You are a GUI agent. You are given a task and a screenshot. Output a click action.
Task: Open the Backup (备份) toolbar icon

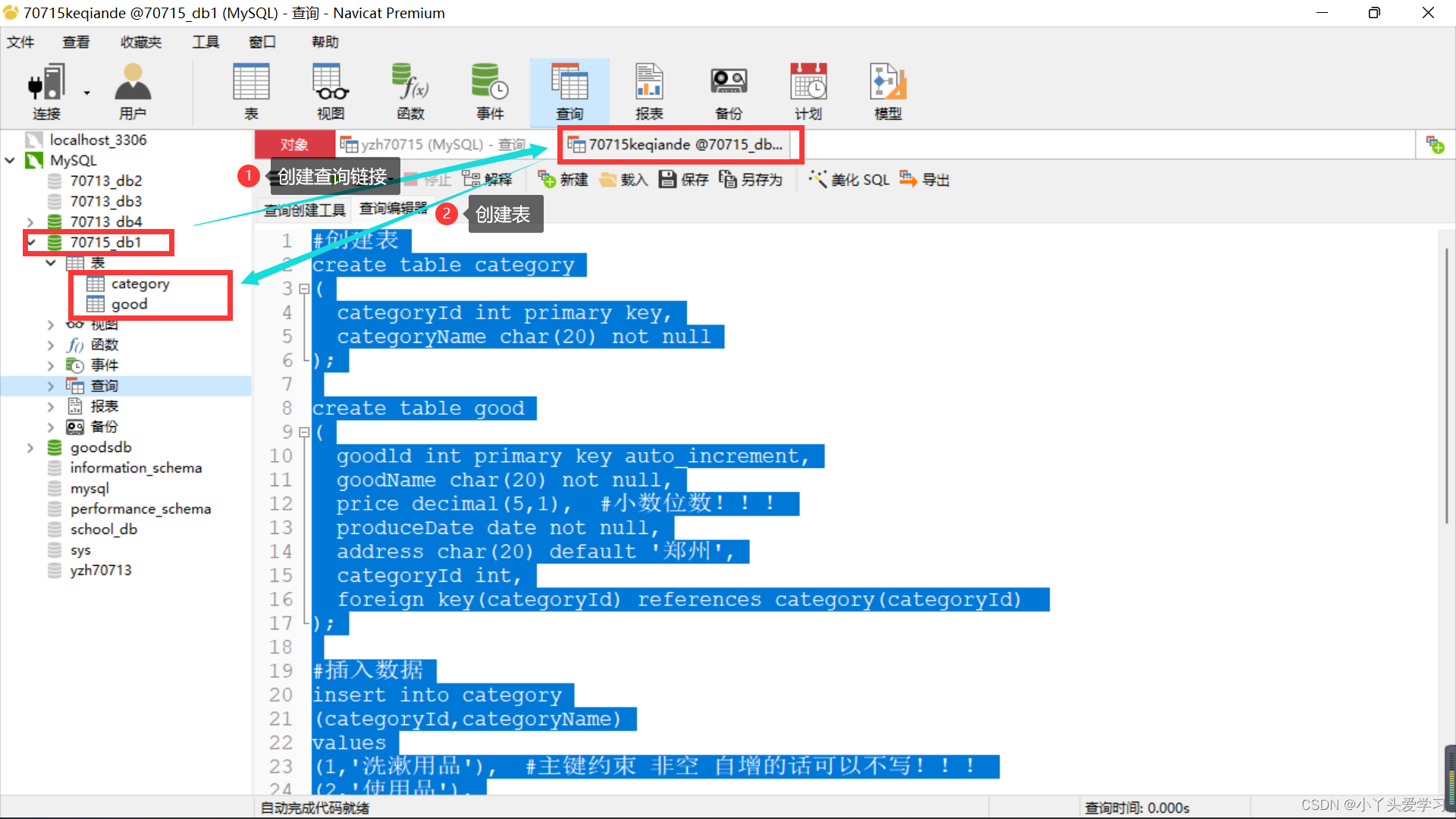729,92
